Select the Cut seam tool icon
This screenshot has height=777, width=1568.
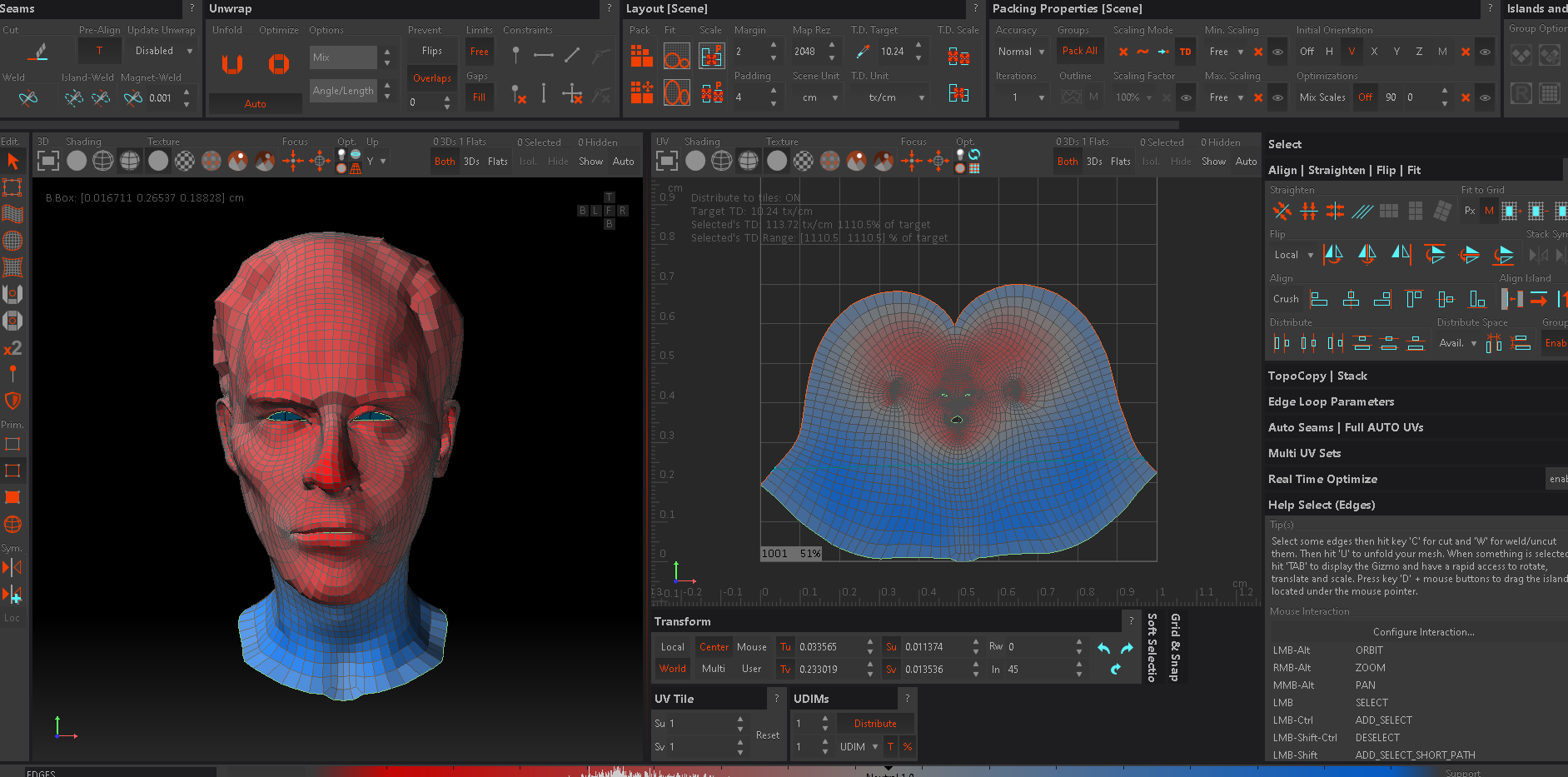coord(37,52)
